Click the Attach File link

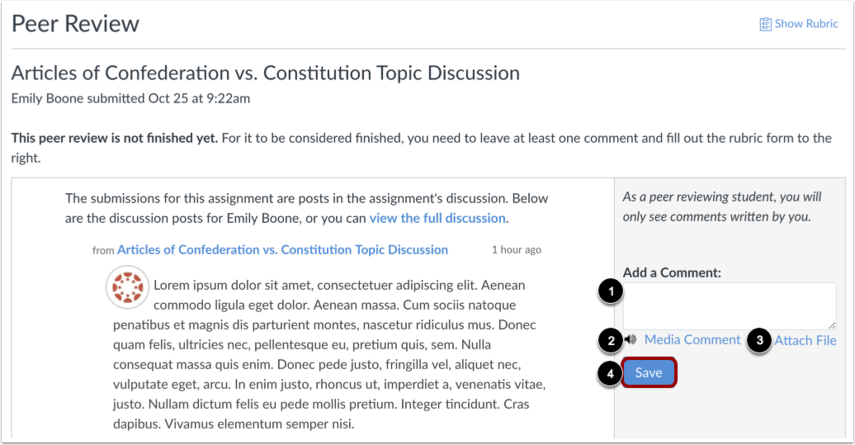pyautogui.click(x=805, y=340)
